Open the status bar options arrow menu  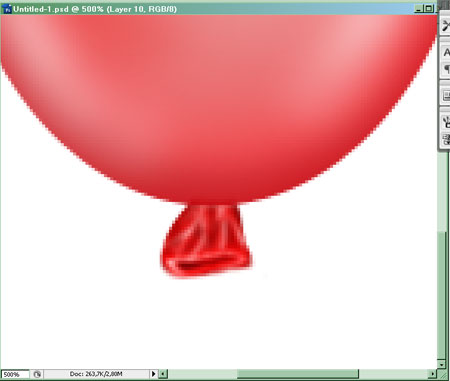[153, 374]
